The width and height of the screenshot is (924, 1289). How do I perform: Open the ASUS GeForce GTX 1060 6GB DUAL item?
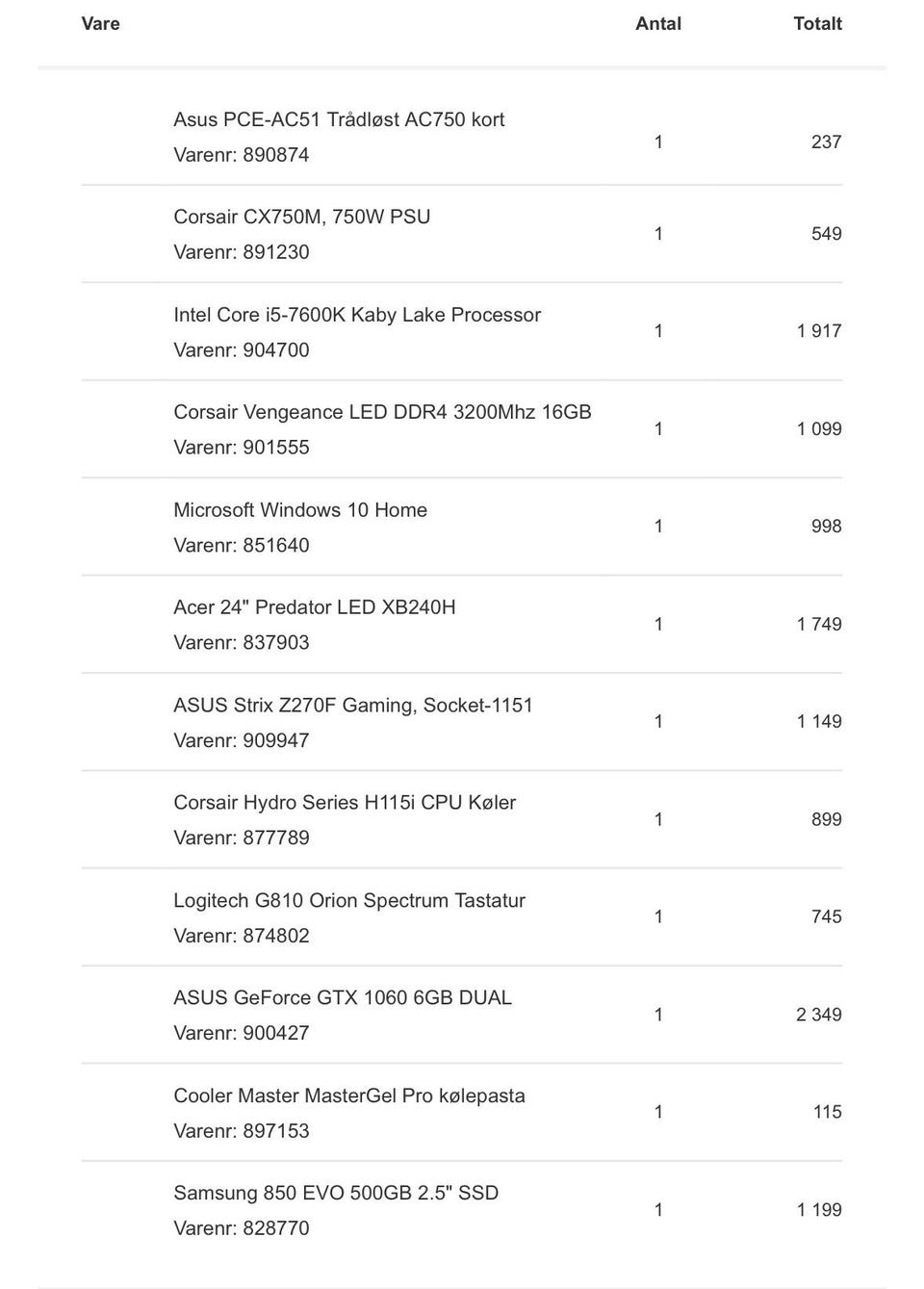[343, 998]
